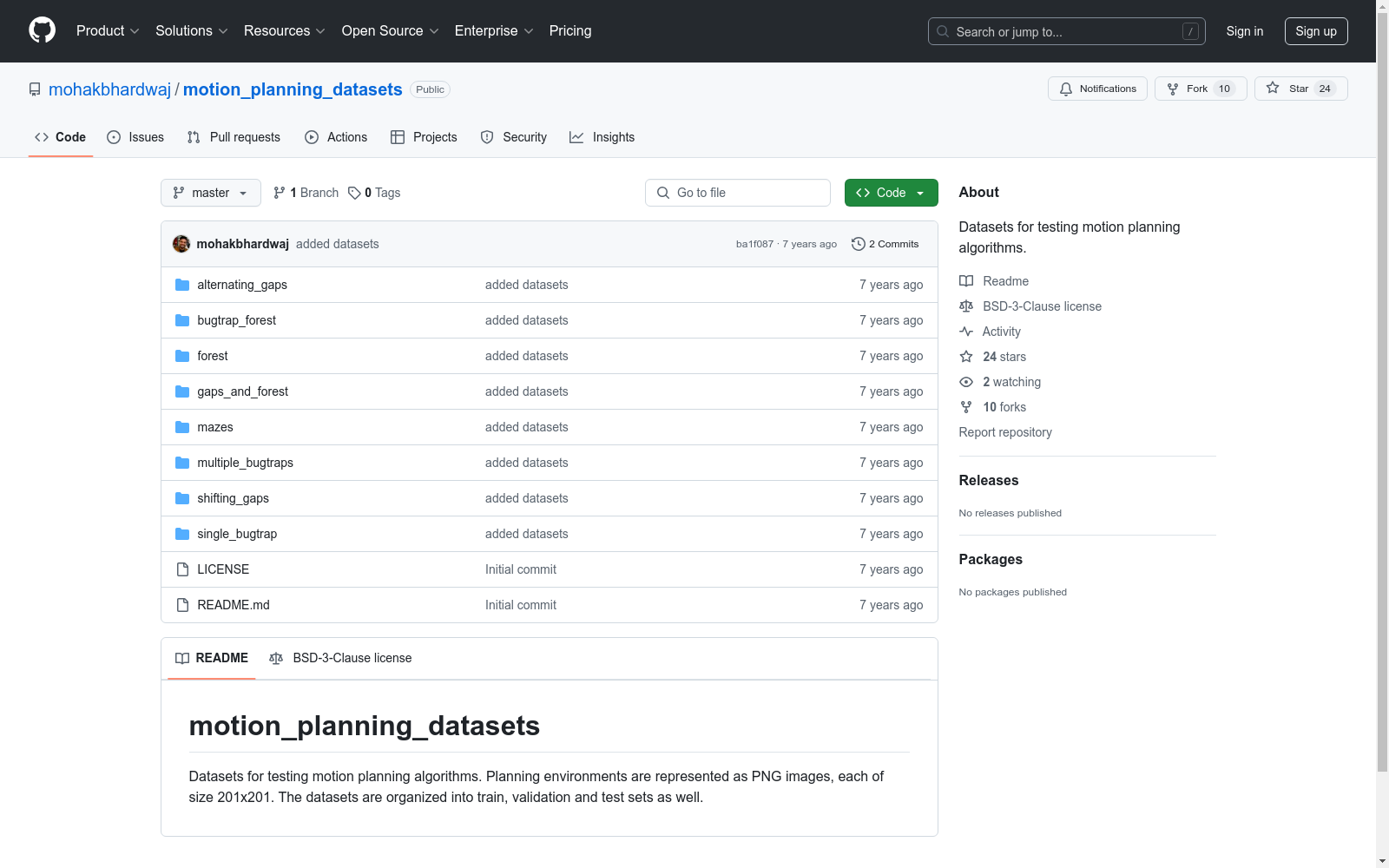
Task: Open the LICENSE file
Action: [223, 569]
